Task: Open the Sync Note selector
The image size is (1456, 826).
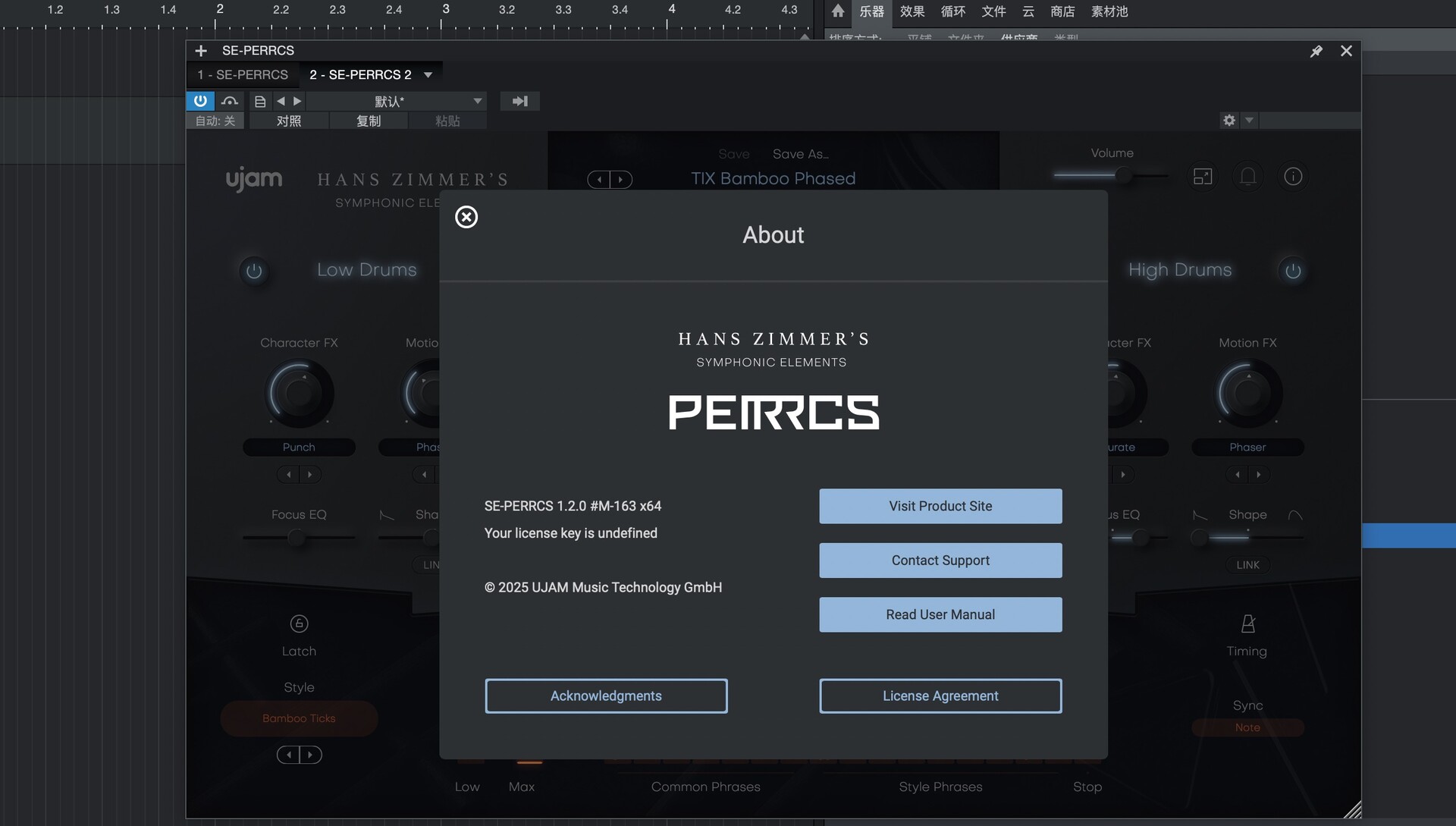Action: pyautogui.click(x=1247, y=727)
